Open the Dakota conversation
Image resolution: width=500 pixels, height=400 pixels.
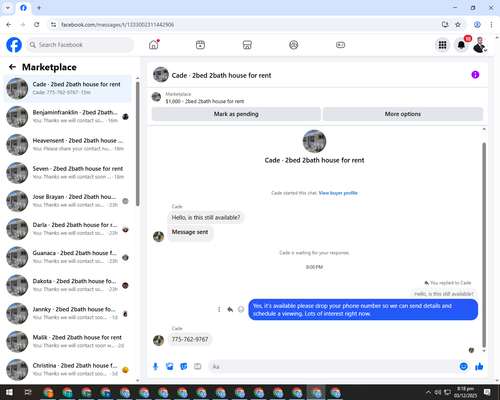tap(67, 285)
